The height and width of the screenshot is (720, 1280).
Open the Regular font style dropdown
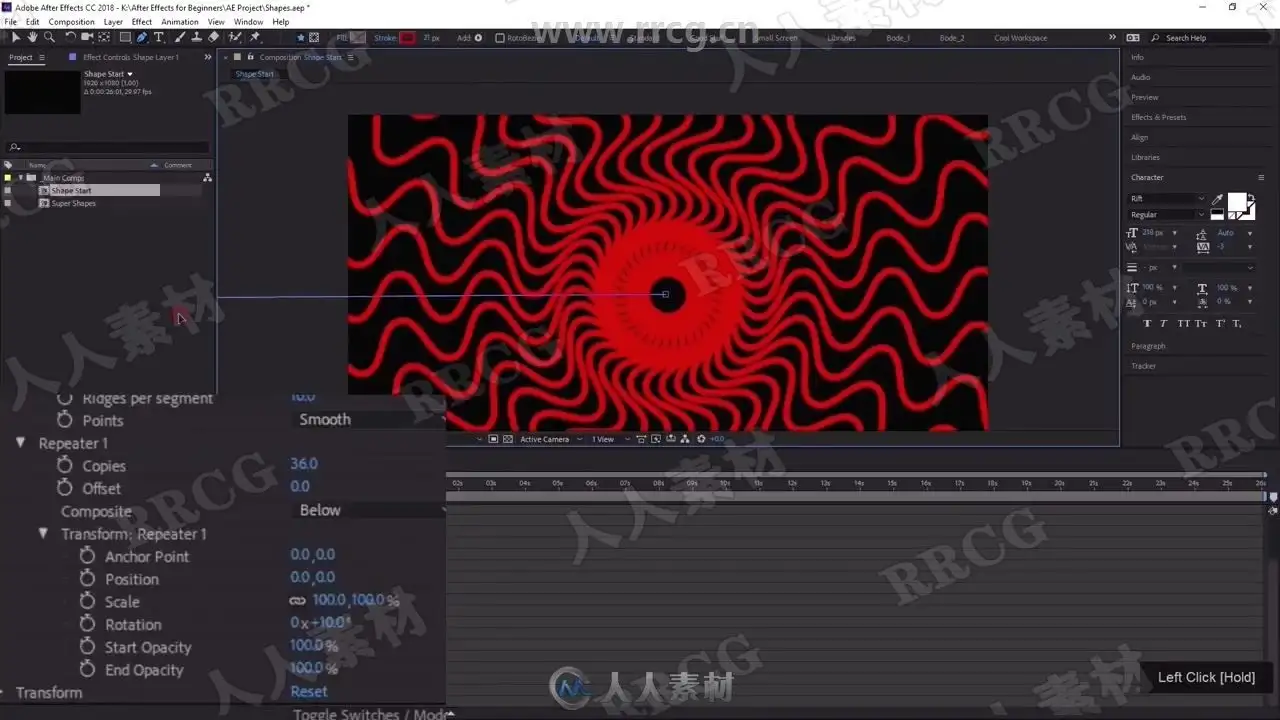point(1167,214)
